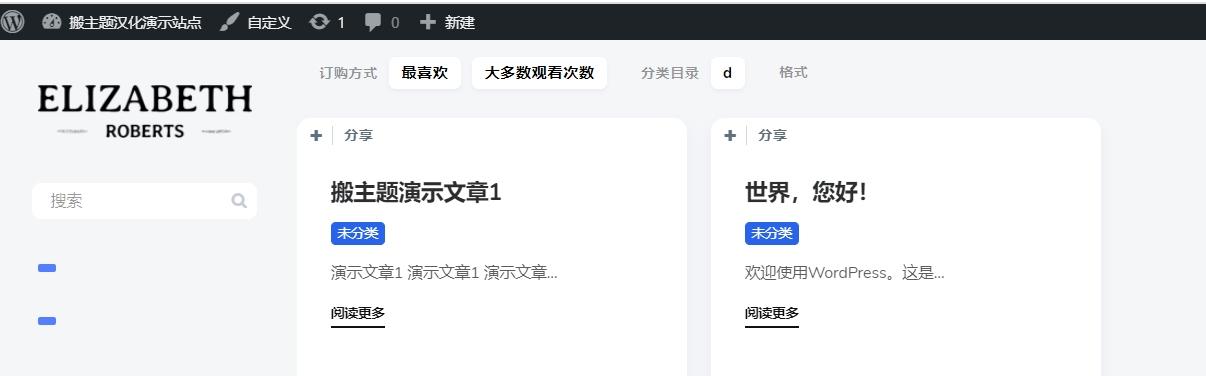Focus the 搜索 search field
This screenshot has height=376, width=1206.
144,201
